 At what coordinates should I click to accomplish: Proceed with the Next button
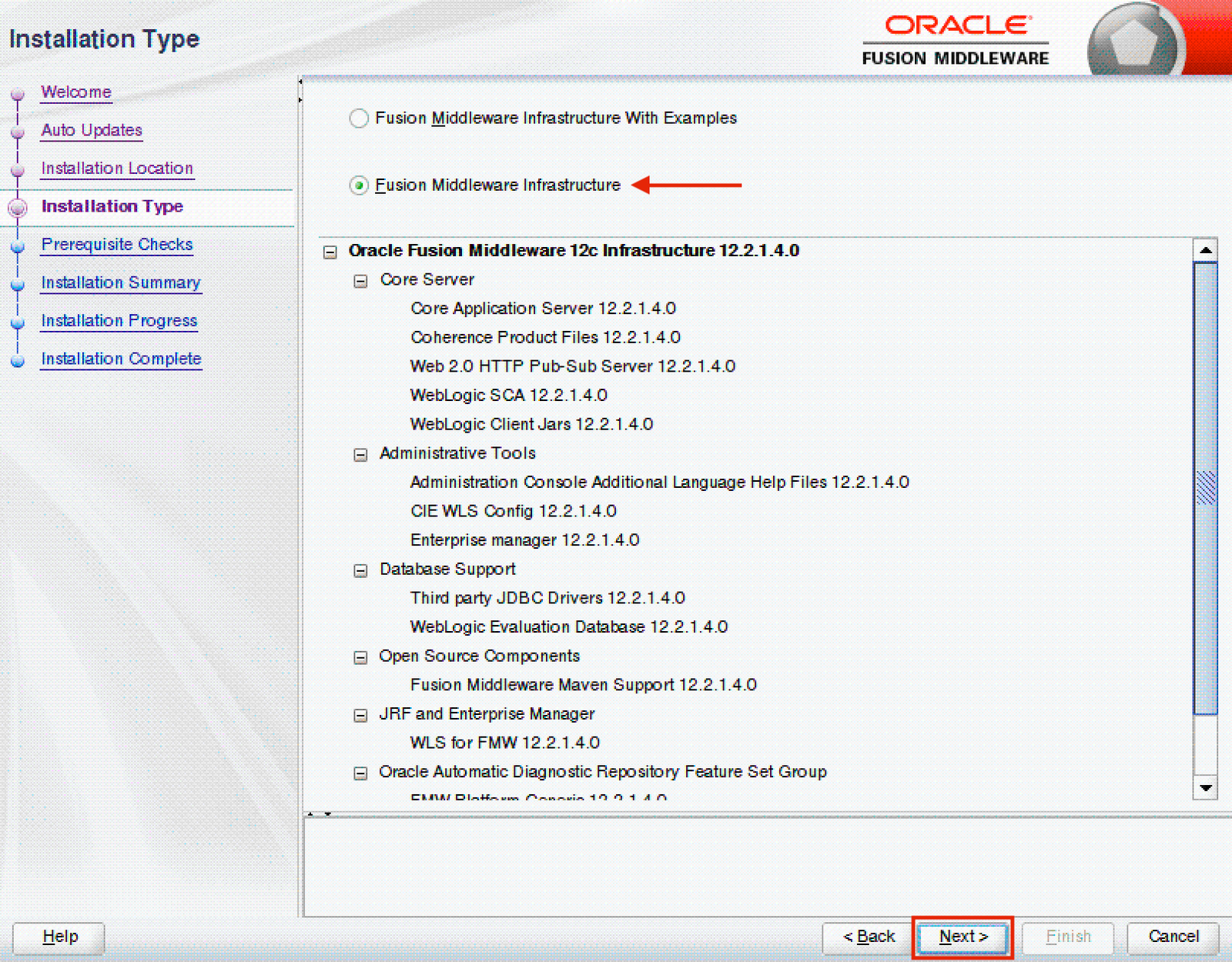click(x=962, y=937)
